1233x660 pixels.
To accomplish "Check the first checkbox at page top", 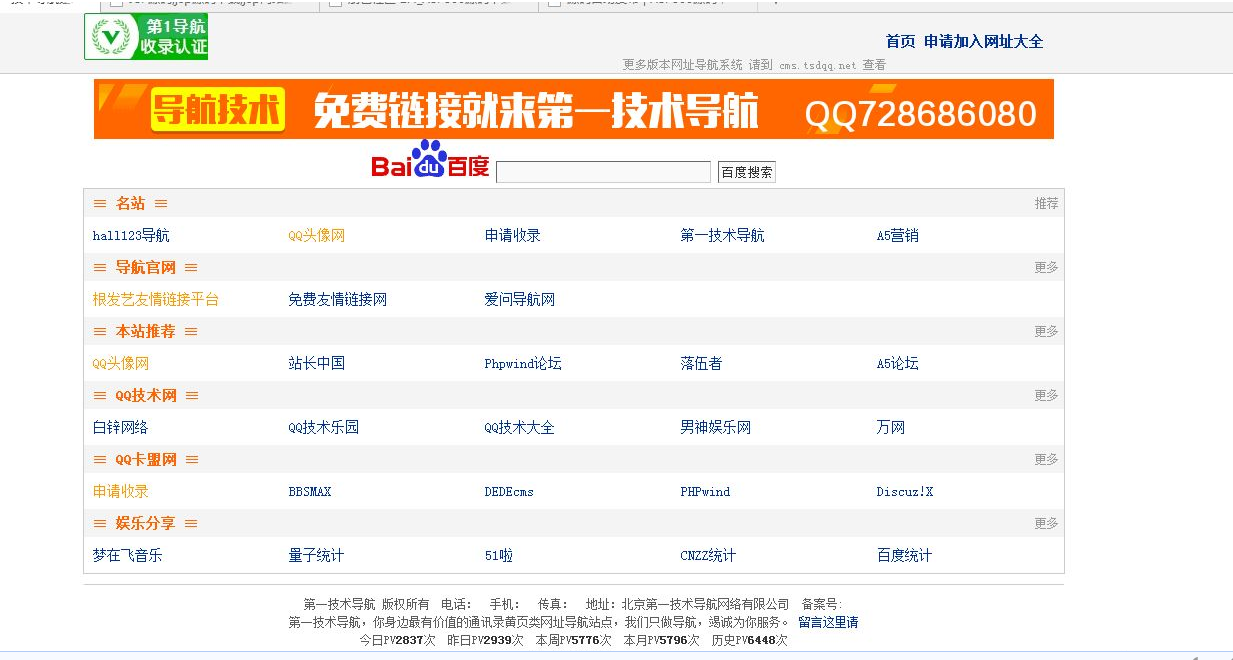I will pos(117,4).
